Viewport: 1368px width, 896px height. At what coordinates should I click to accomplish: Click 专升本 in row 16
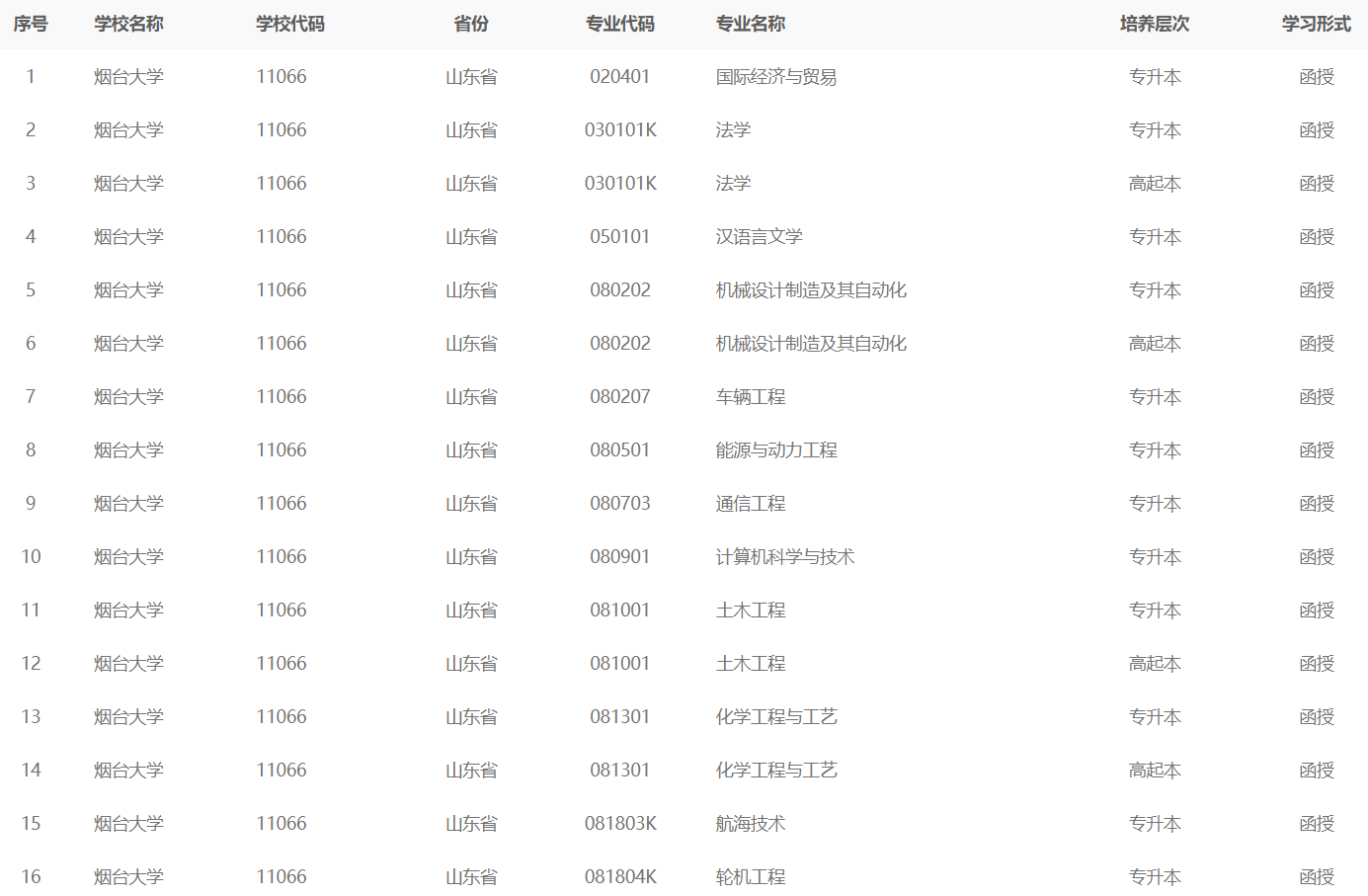click(x=1155, y=877)
